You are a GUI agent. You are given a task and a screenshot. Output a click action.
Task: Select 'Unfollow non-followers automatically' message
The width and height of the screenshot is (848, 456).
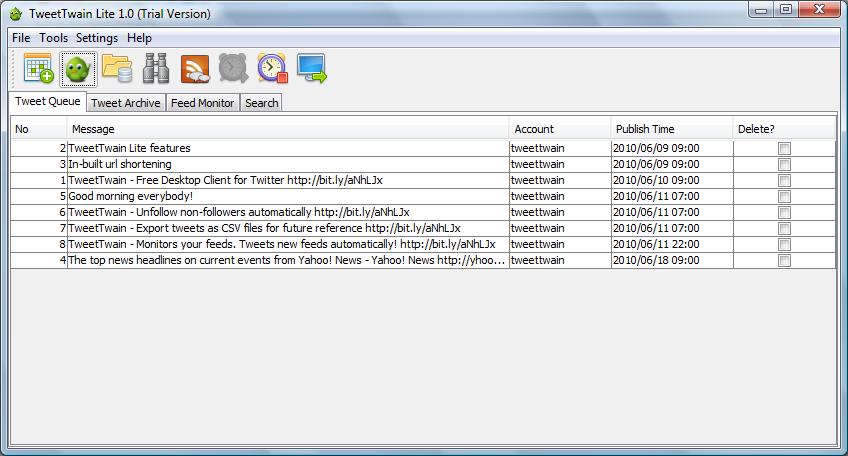tap(288, 212)
